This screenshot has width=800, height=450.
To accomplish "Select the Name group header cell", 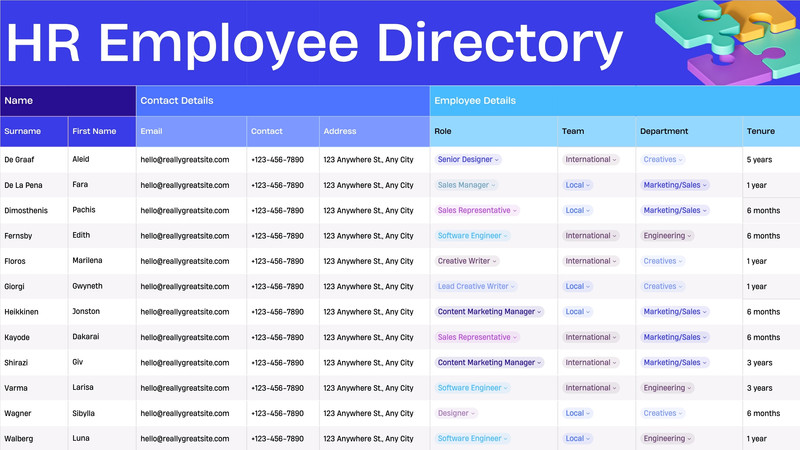I will coord(68,101).
